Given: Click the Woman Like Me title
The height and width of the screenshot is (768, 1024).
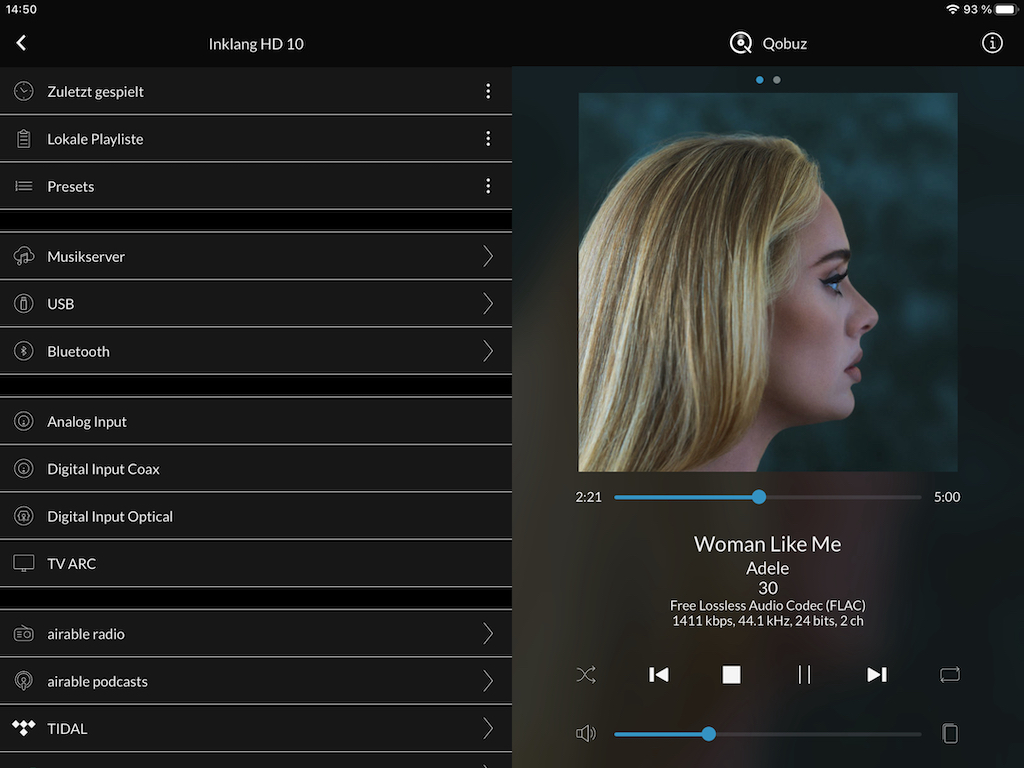Looking at the screenshot, I should tap(767, 544).
